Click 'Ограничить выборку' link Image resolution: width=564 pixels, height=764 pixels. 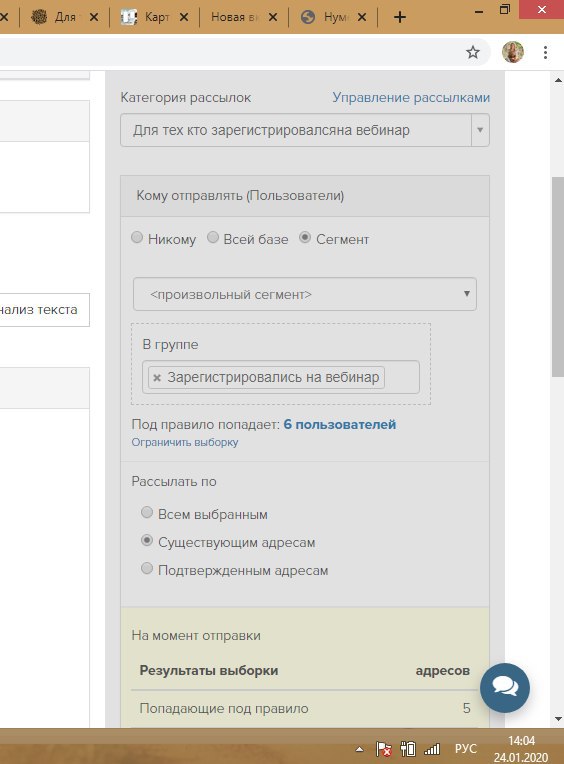pos(185,442)
